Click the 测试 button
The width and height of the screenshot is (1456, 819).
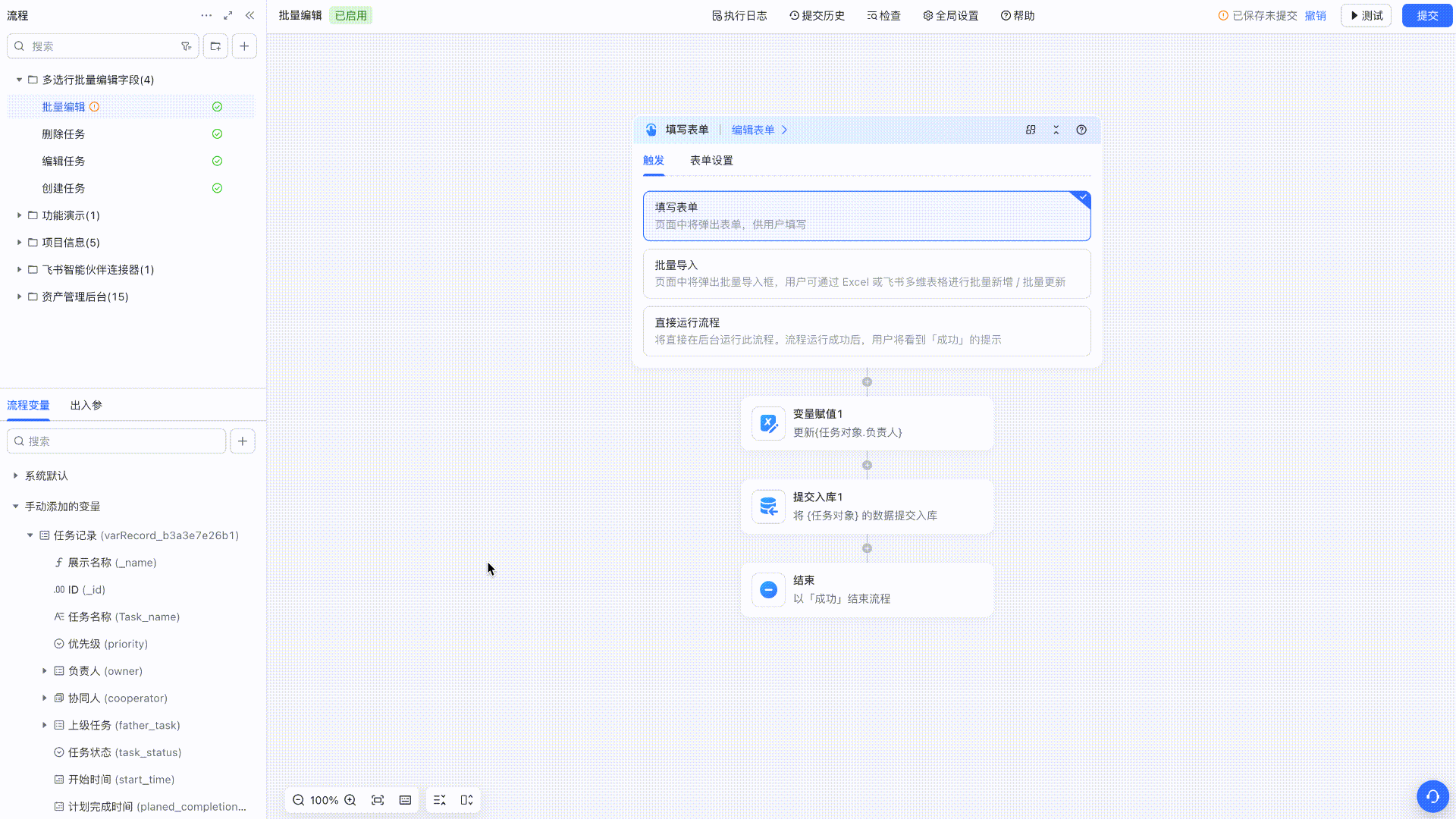1366,16
